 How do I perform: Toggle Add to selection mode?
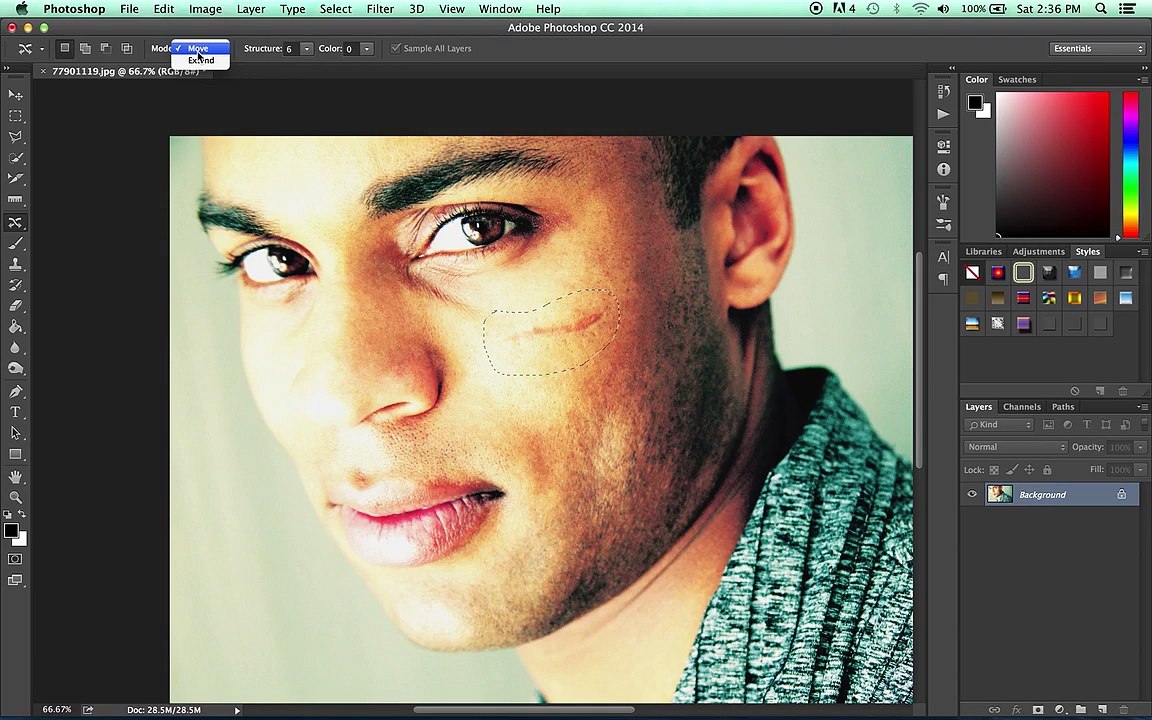[x=85, y=48]
